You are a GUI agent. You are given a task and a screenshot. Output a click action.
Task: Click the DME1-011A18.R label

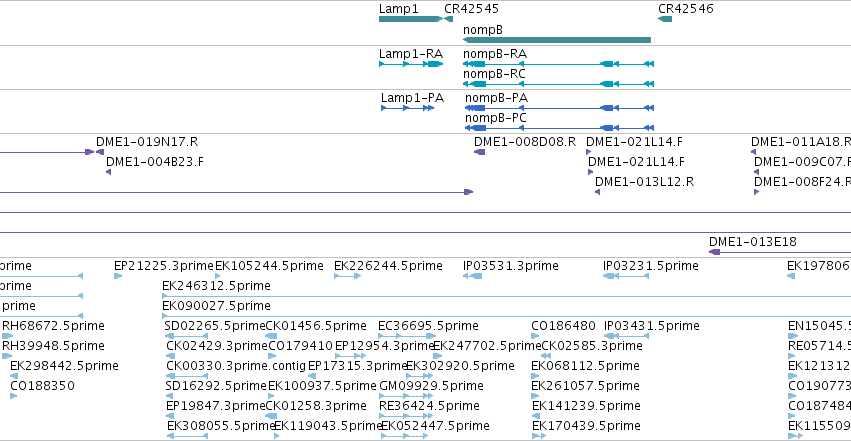point(801,142)
